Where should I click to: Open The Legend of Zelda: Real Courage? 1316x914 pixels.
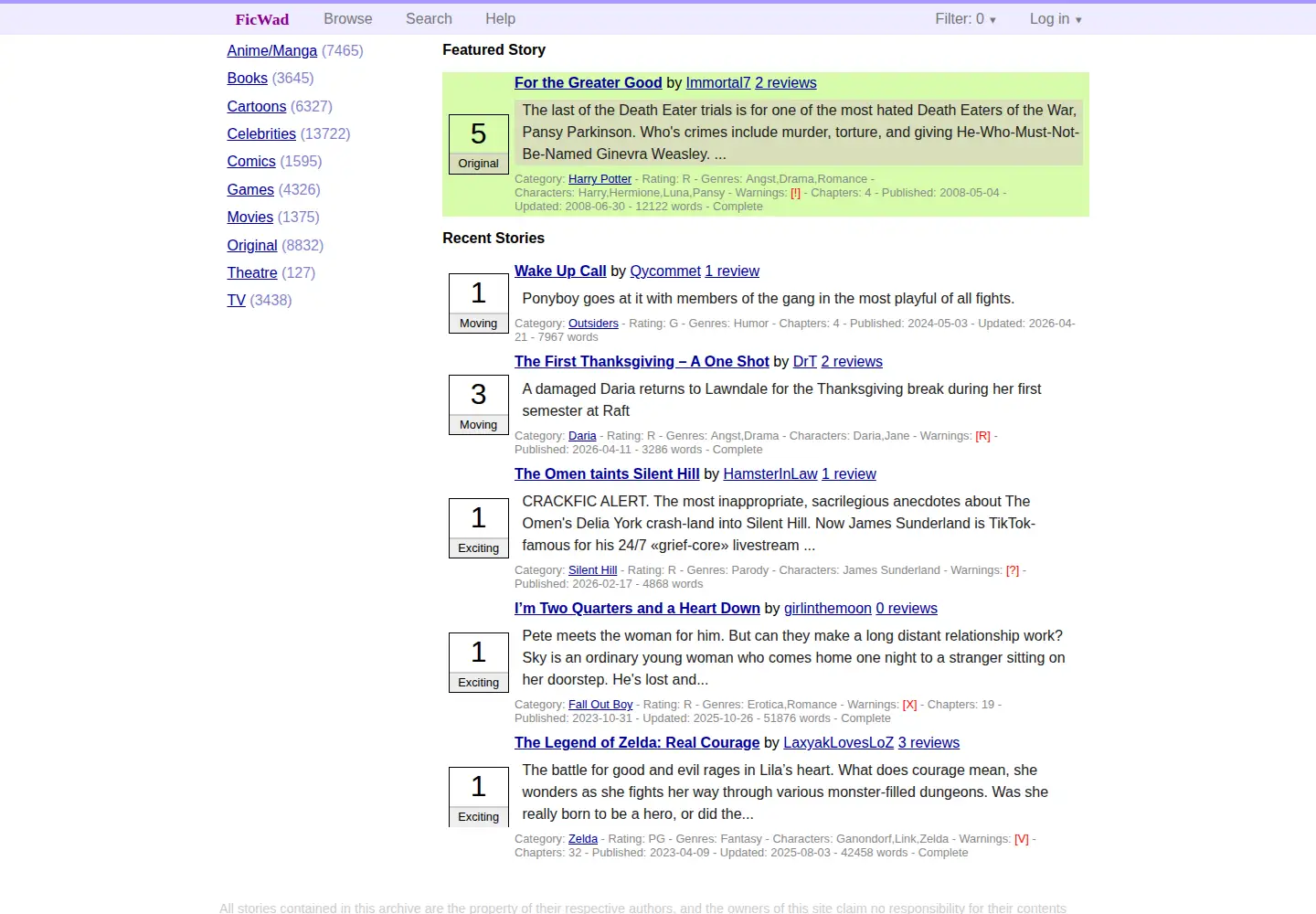click(x=637, y=743)
